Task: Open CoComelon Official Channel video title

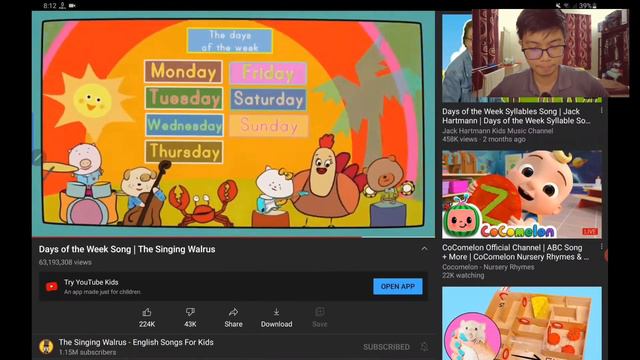Action: 515,252
